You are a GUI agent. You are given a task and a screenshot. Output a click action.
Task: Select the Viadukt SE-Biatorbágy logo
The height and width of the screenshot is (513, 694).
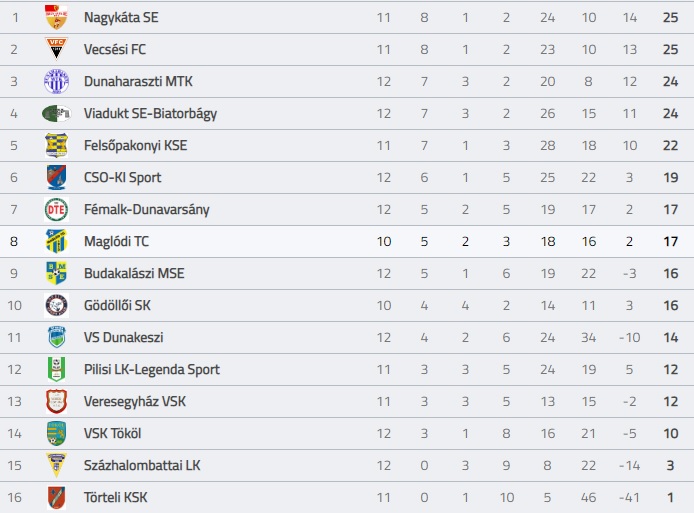pos(56,113)
